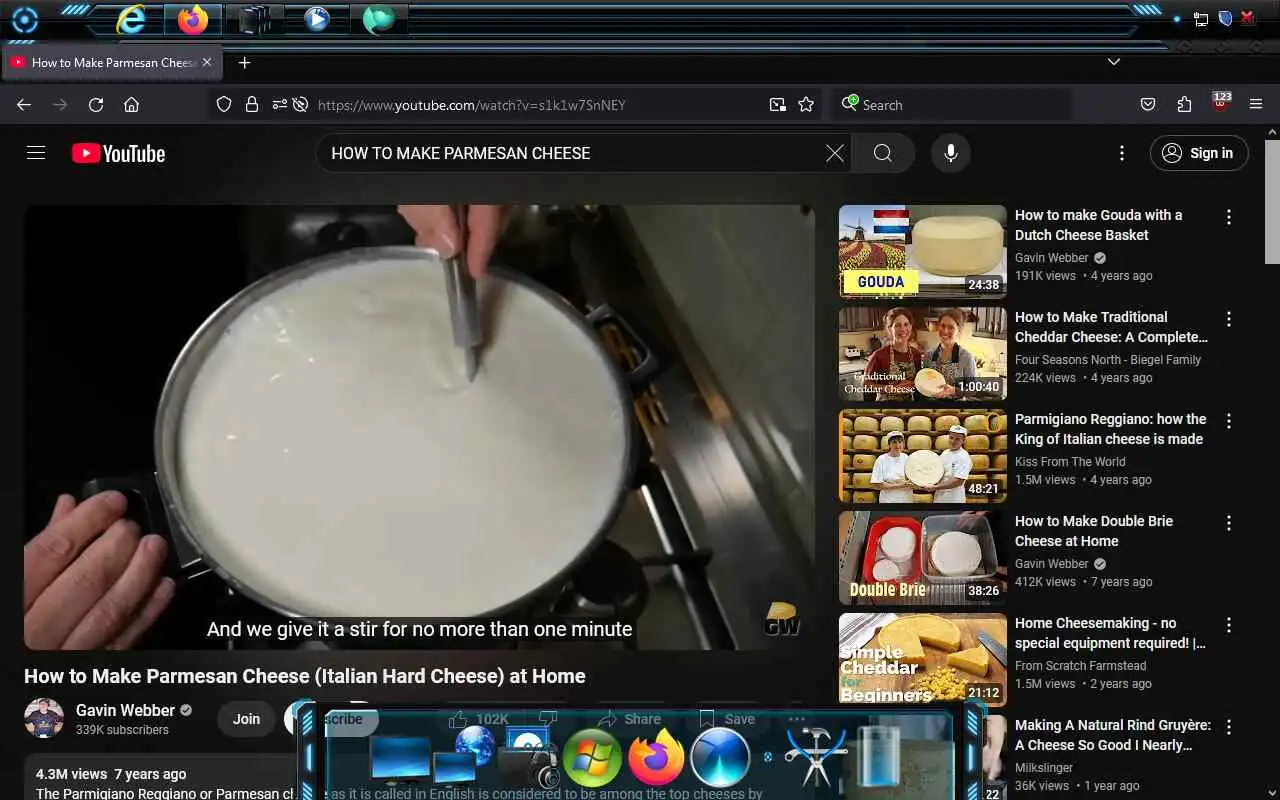1280x800 pixels.
Task: Open the Pocket save icon
Action: click(x=1148, y=104)
